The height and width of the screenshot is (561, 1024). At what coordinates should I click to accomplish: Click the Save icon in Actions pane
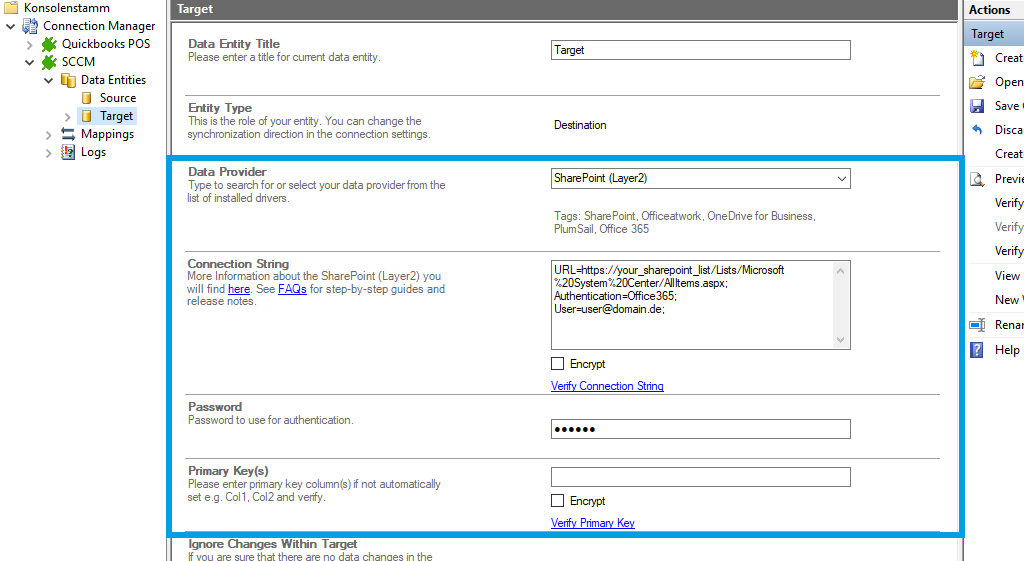tap(977, 106)
